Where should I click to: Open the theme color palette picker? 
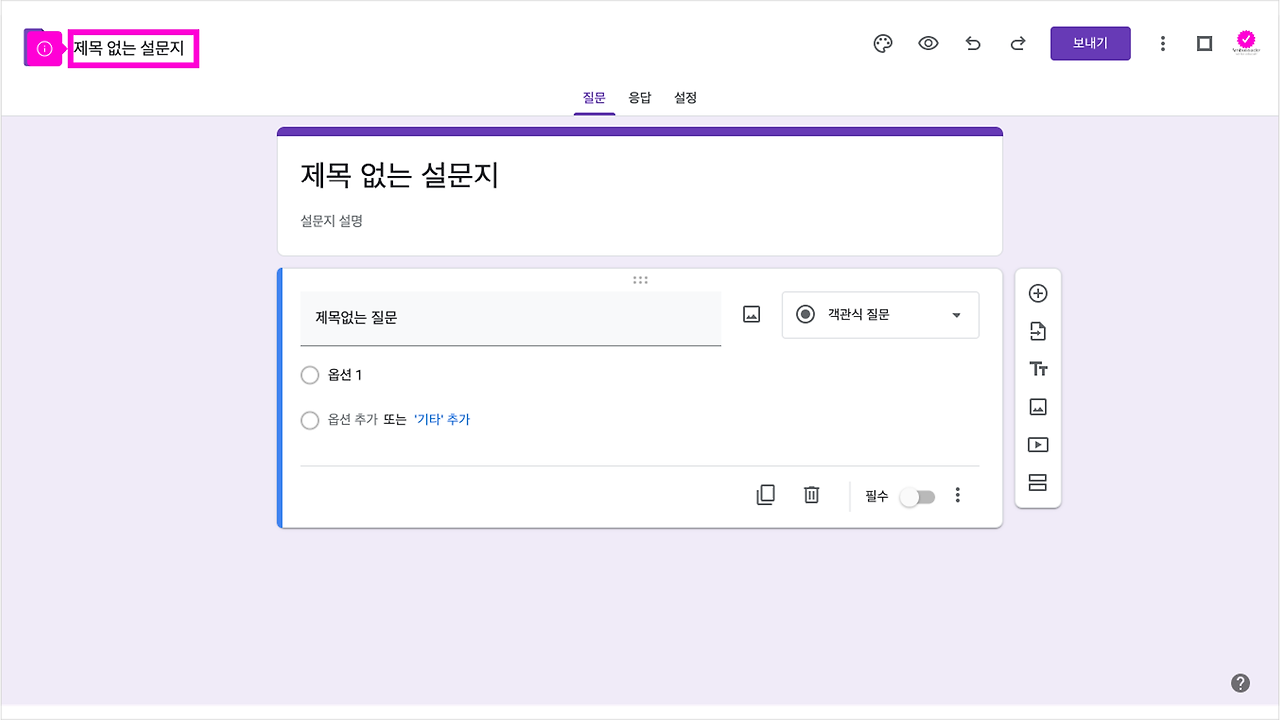(x=881, y=43)
